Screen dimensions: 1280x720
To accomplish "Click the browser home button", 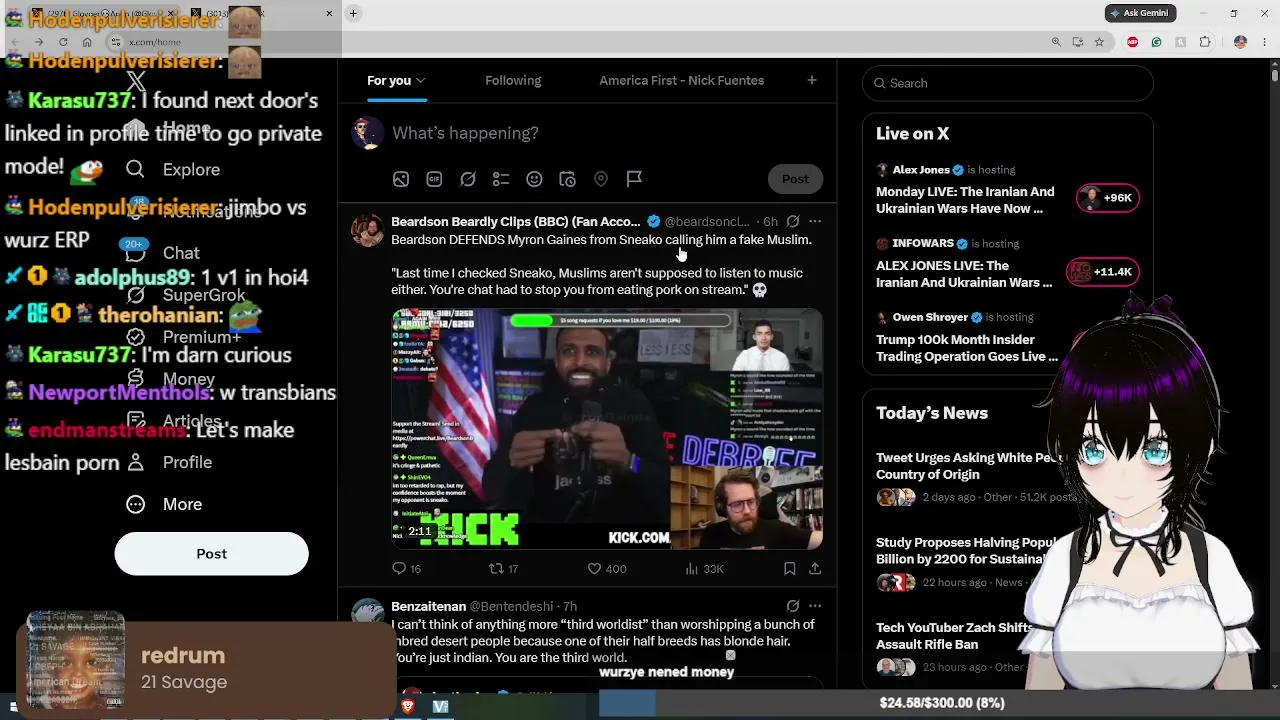I will [87, 42].
